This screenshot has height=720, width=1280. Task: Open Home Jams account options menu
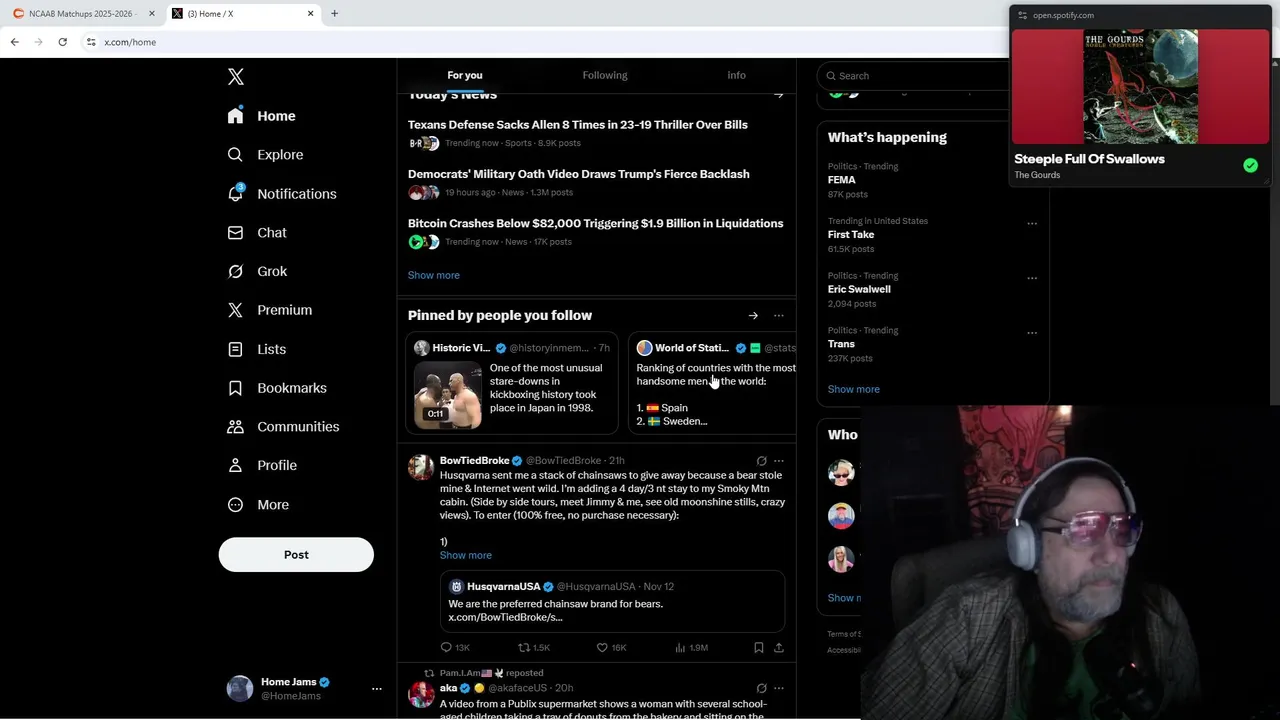click(377, 688)
